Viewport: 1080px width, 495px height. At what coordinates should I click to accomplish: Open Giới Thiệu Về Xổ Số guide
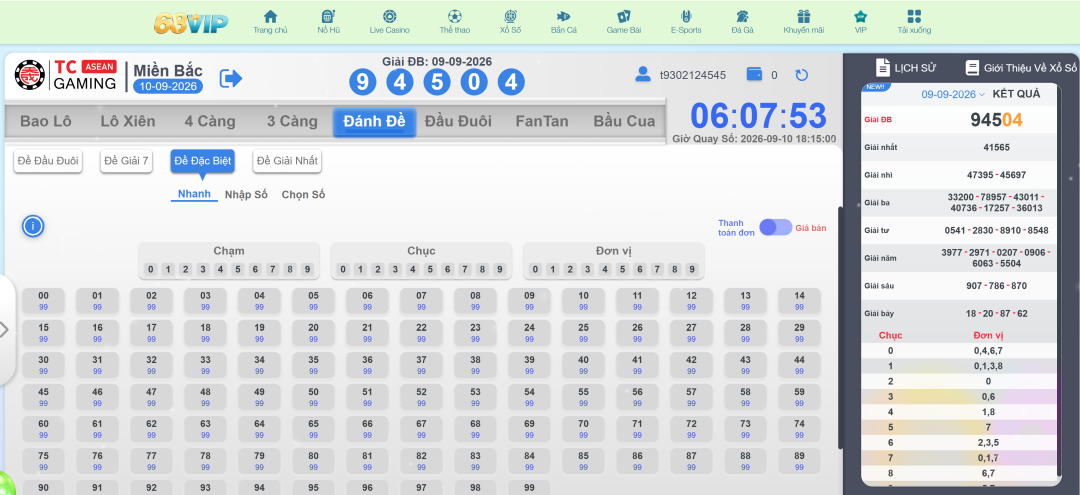tap(1020, 68)
